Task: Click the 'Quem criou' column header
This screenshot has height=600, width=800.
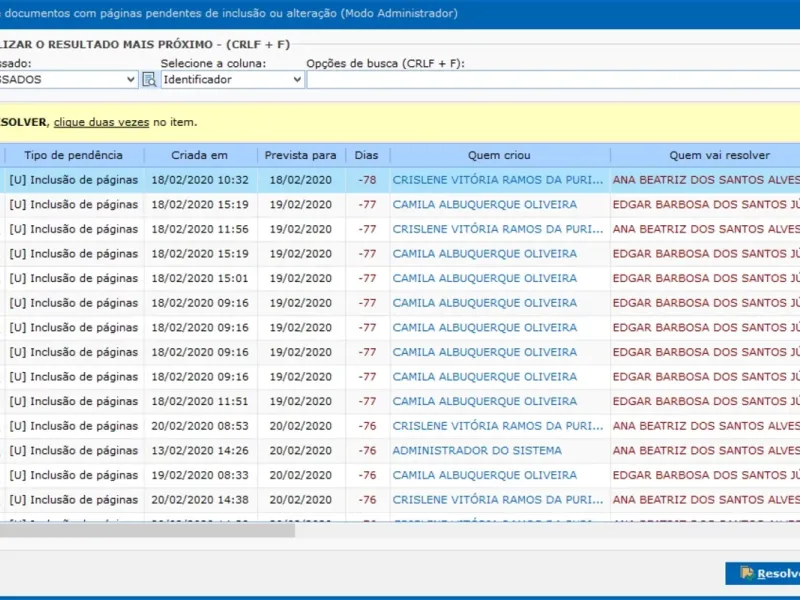Action: 499,155
